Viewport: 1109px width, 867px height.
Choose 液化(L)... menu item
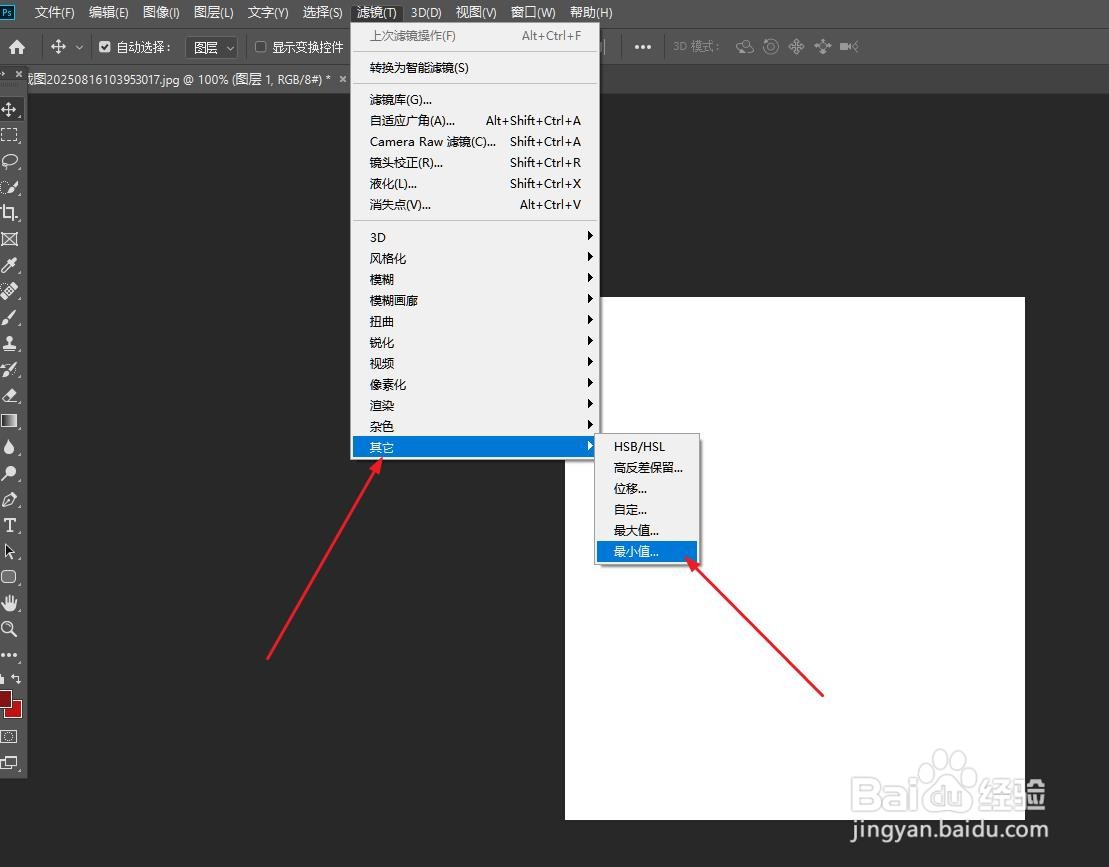pyautogui.click(x=475, y=183)
